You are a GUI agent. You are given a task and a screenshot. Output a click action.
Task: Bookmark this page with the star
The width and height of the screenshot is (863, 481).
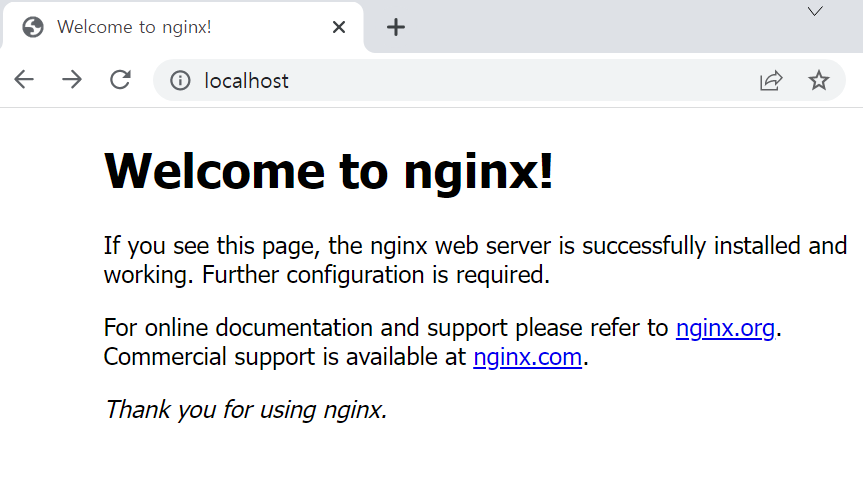pyautogui.click(x=818, y=80)
